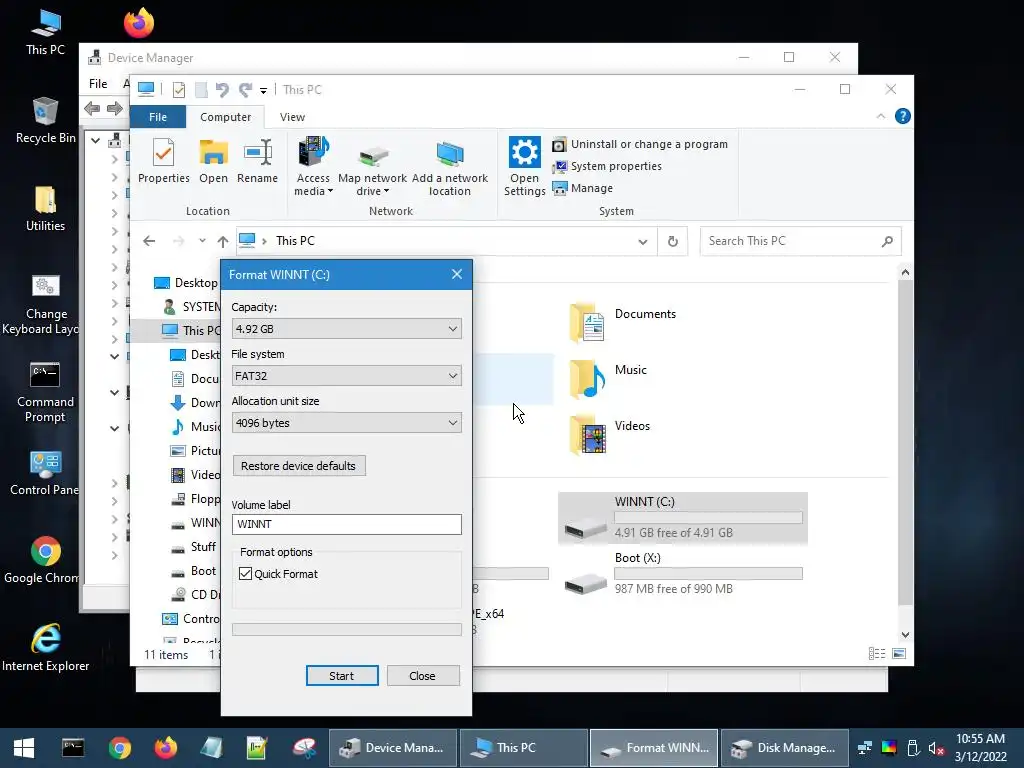The height and width of the screenshot is (768, 1024).
Task: Switch to the View ribbon tab
Action: coord(292,117)
